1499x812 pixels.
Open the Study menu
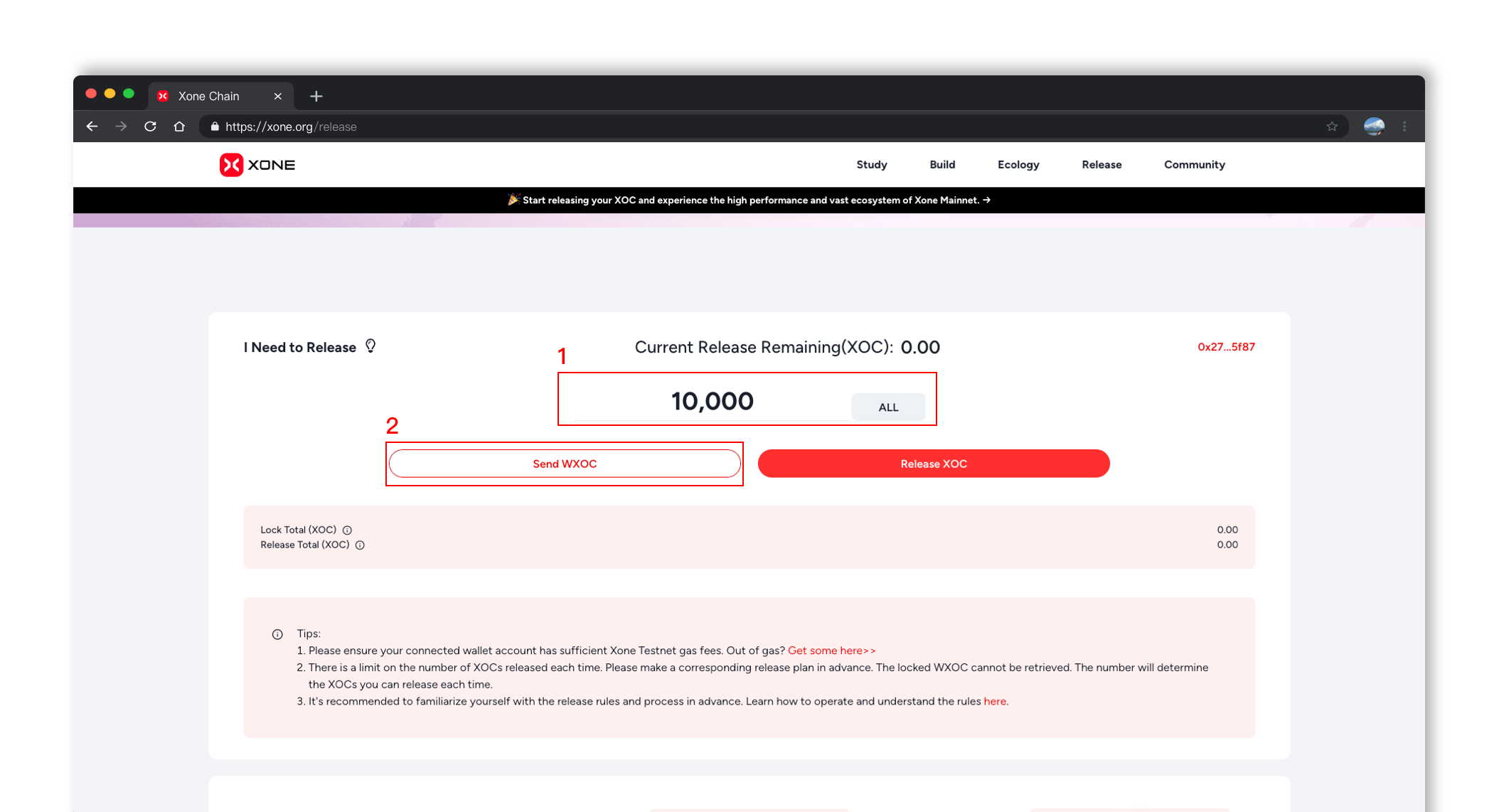[871, 165]
